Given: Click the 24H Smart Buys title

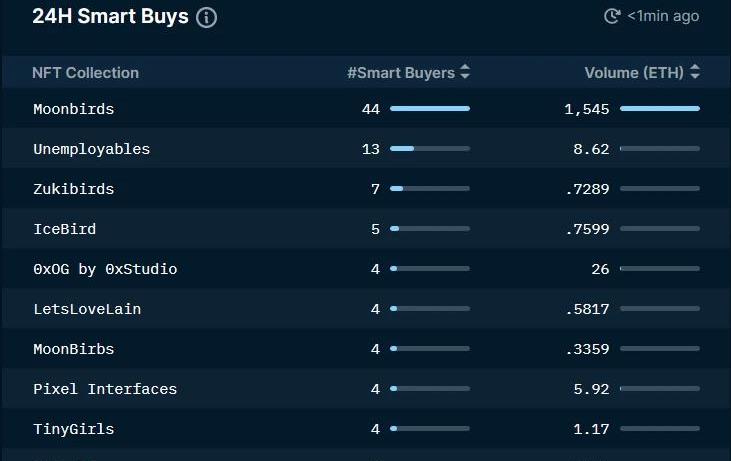Looking at the screenshot, I should pyautogui.click(x=110, y=16).
